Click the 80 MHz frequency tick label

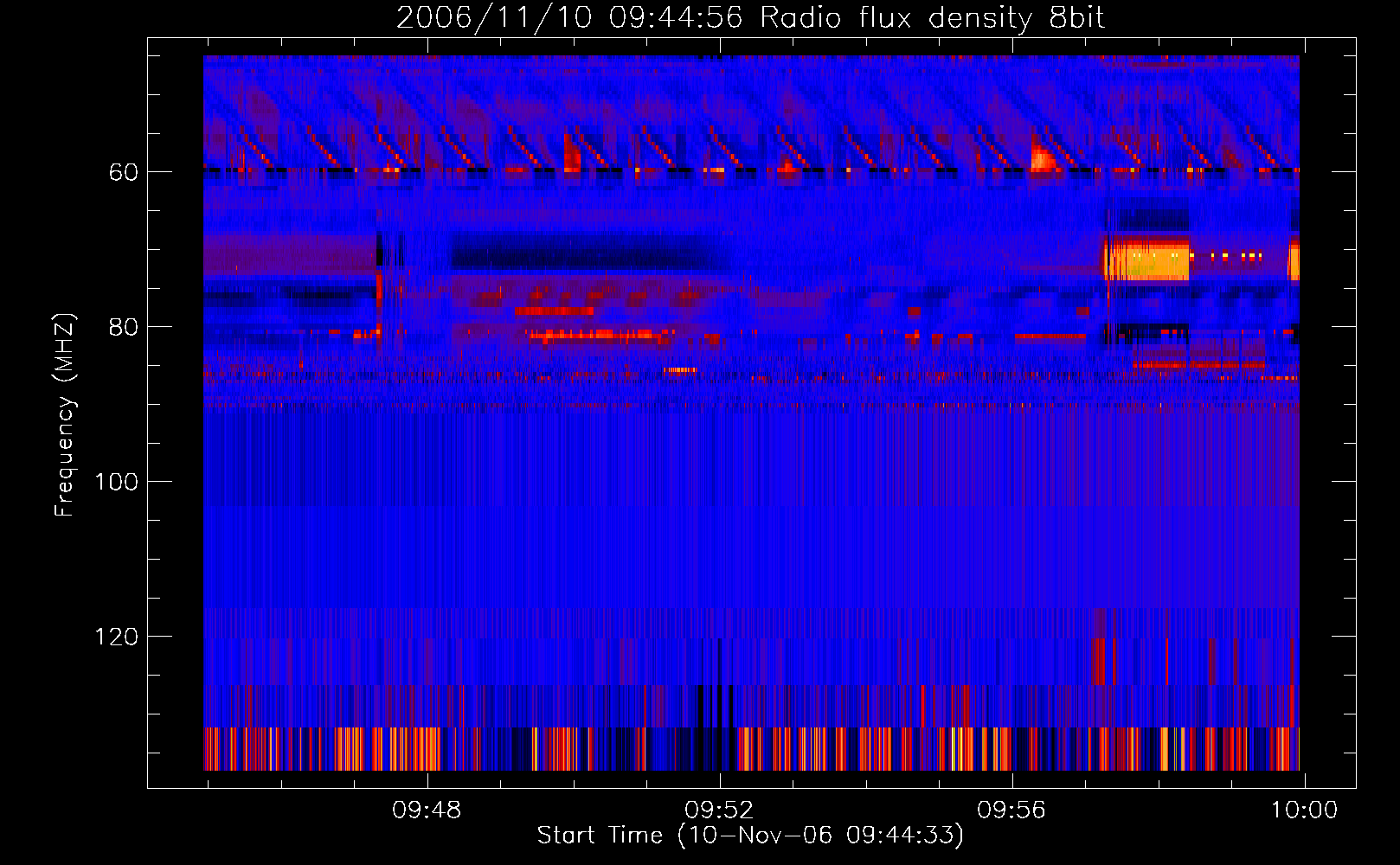(x=124, y=327)
